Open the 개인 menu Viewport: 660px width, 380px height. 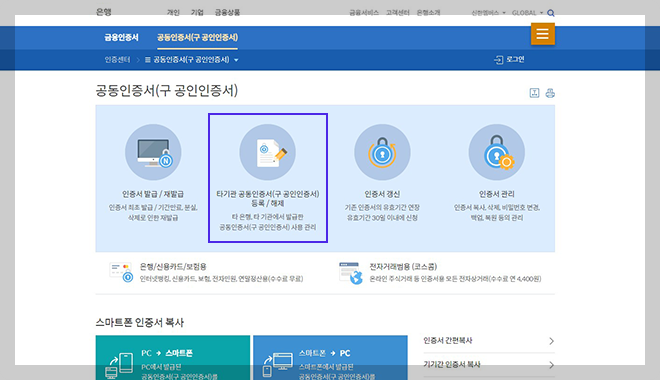[173, 13]
